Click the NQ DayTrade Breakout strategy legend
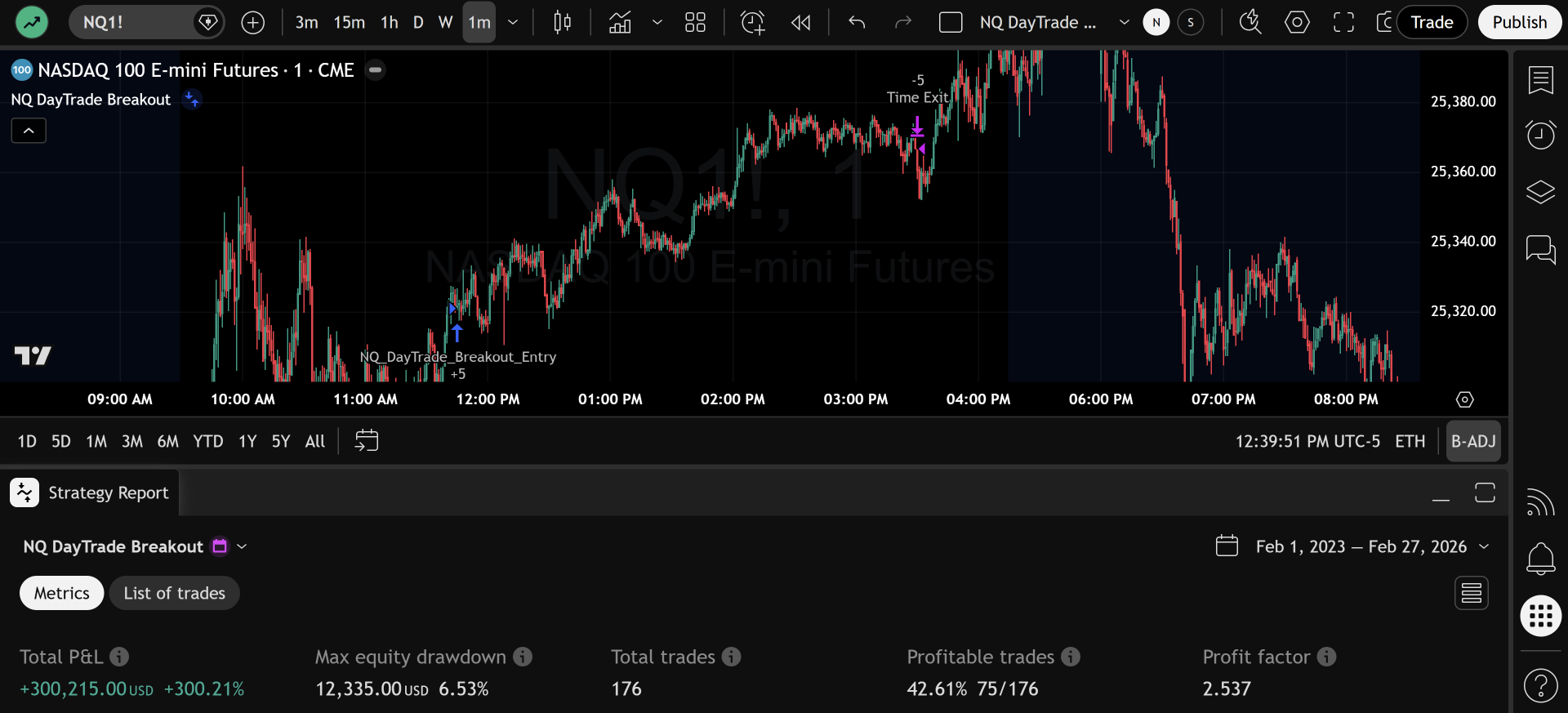The image size is (1568, 713). click(91, 100)
